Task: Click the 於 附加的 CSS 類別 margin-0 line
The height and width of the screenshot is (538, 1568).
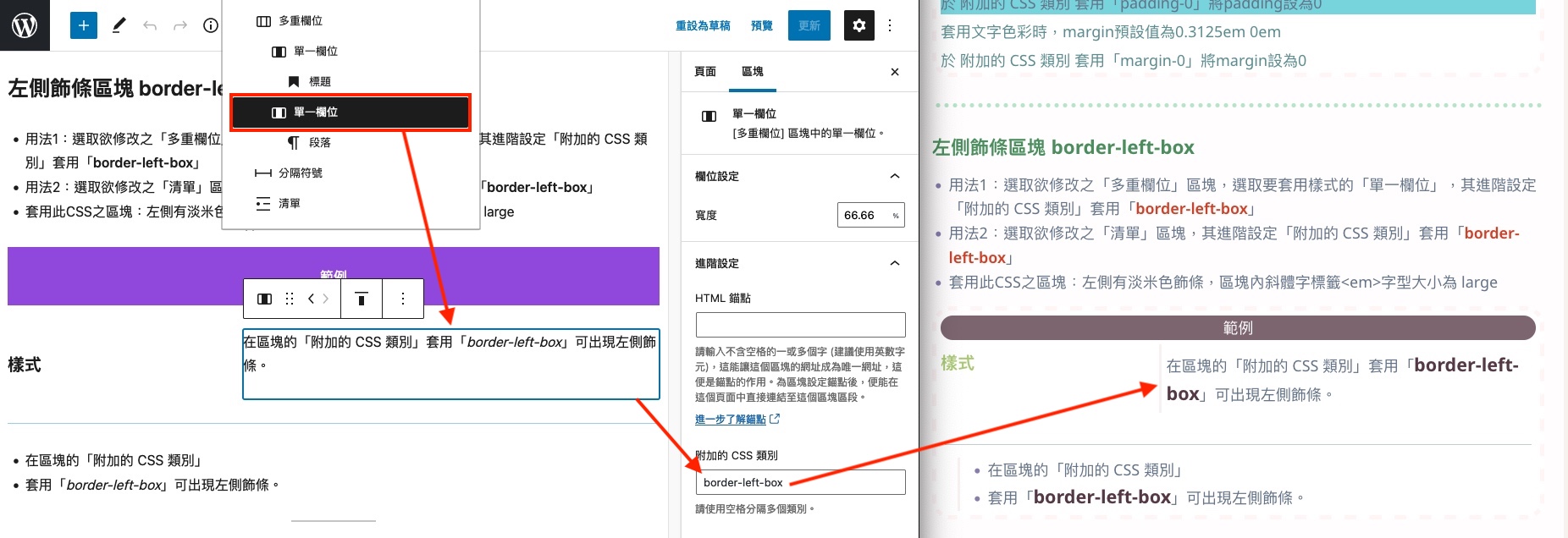Action: pyautogui.click(x=1124, y=60)
